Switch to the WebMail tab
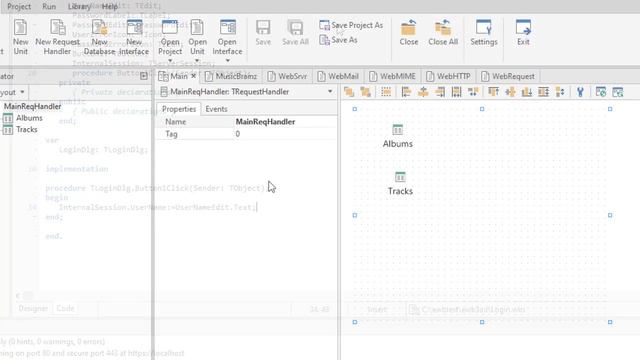Screen dimensions: 640x360 click(338, 76)
